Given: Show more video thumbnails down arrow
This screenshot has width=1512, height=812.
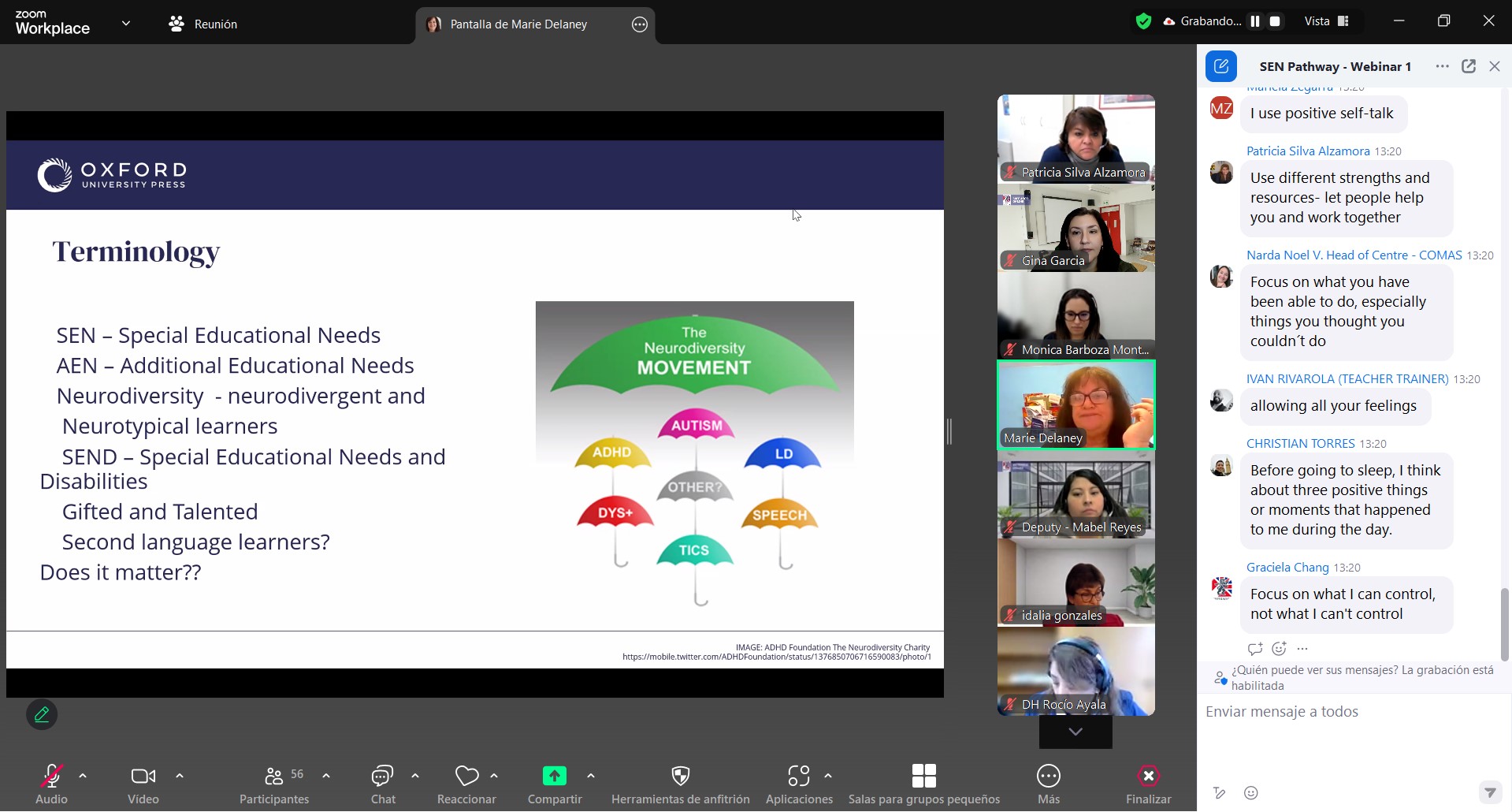Looking at the screenshot, I should tap(1075, 732).
